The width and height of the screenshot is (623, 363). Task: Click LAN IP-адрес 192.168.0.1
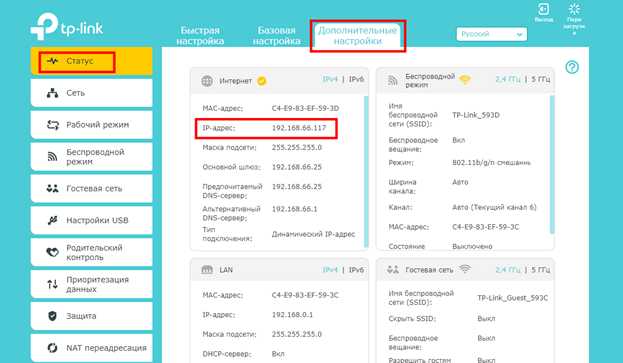(292, 315)
